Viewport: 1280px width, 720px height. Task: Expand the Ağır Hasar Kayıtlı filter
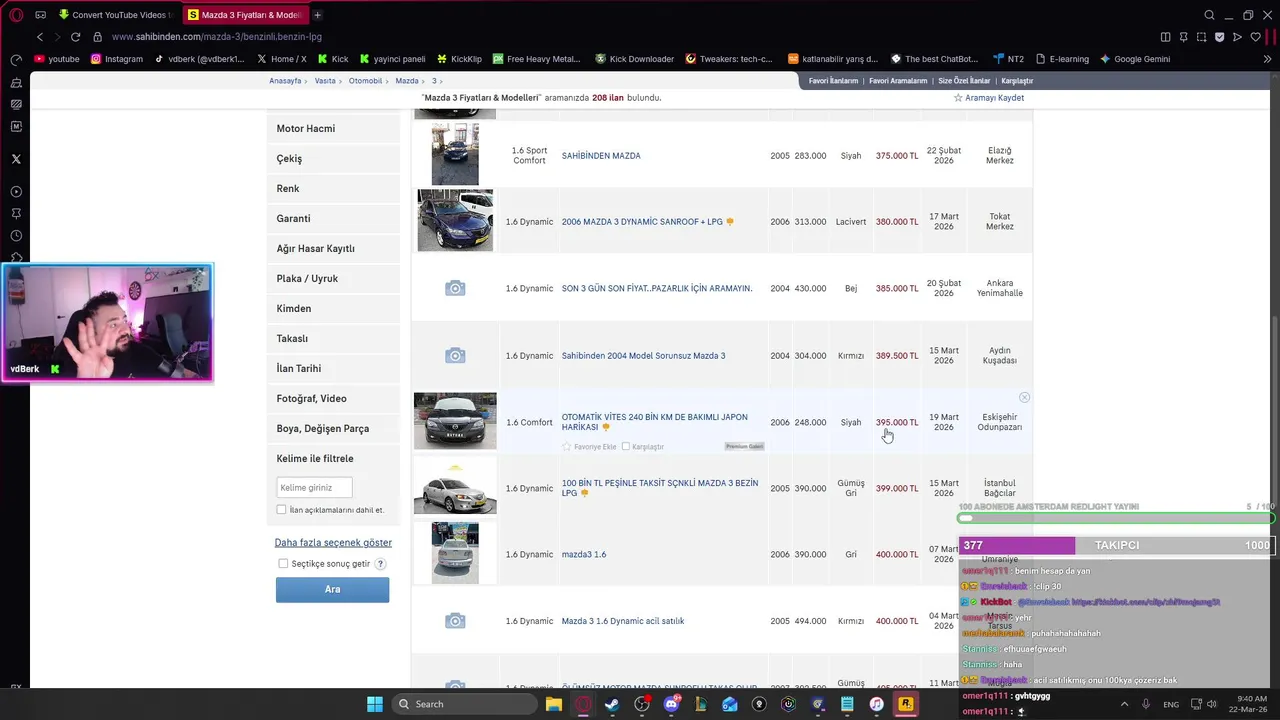click(x=333, y=249)
